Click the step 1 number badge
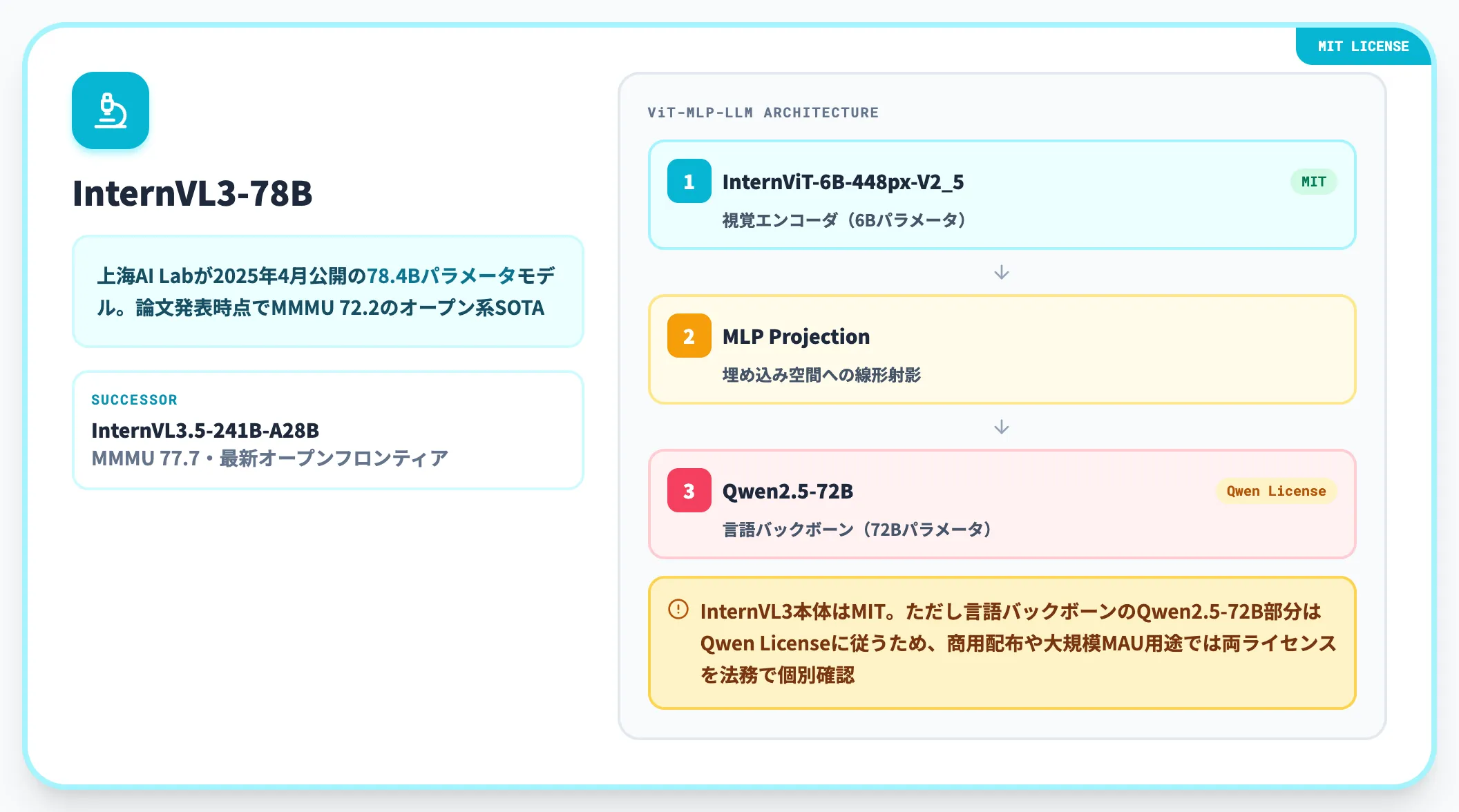1459x812 pixels. [689, 181]
